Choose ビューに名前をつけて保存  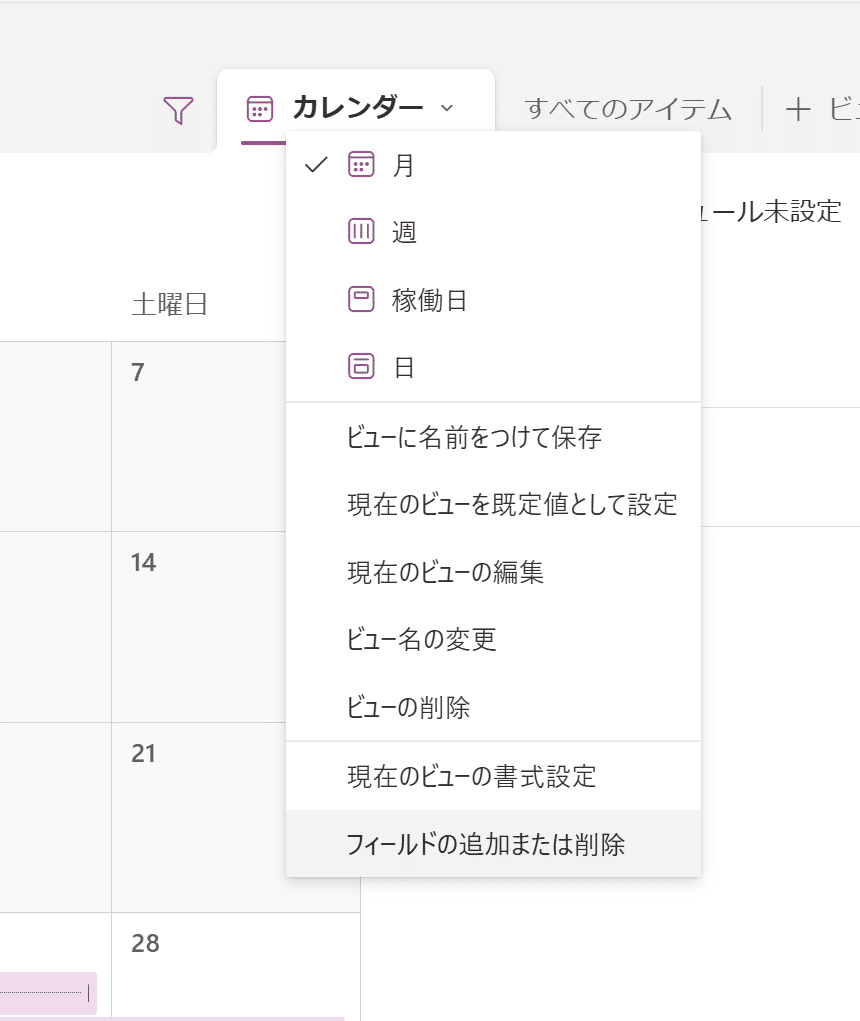pos(493,437)
